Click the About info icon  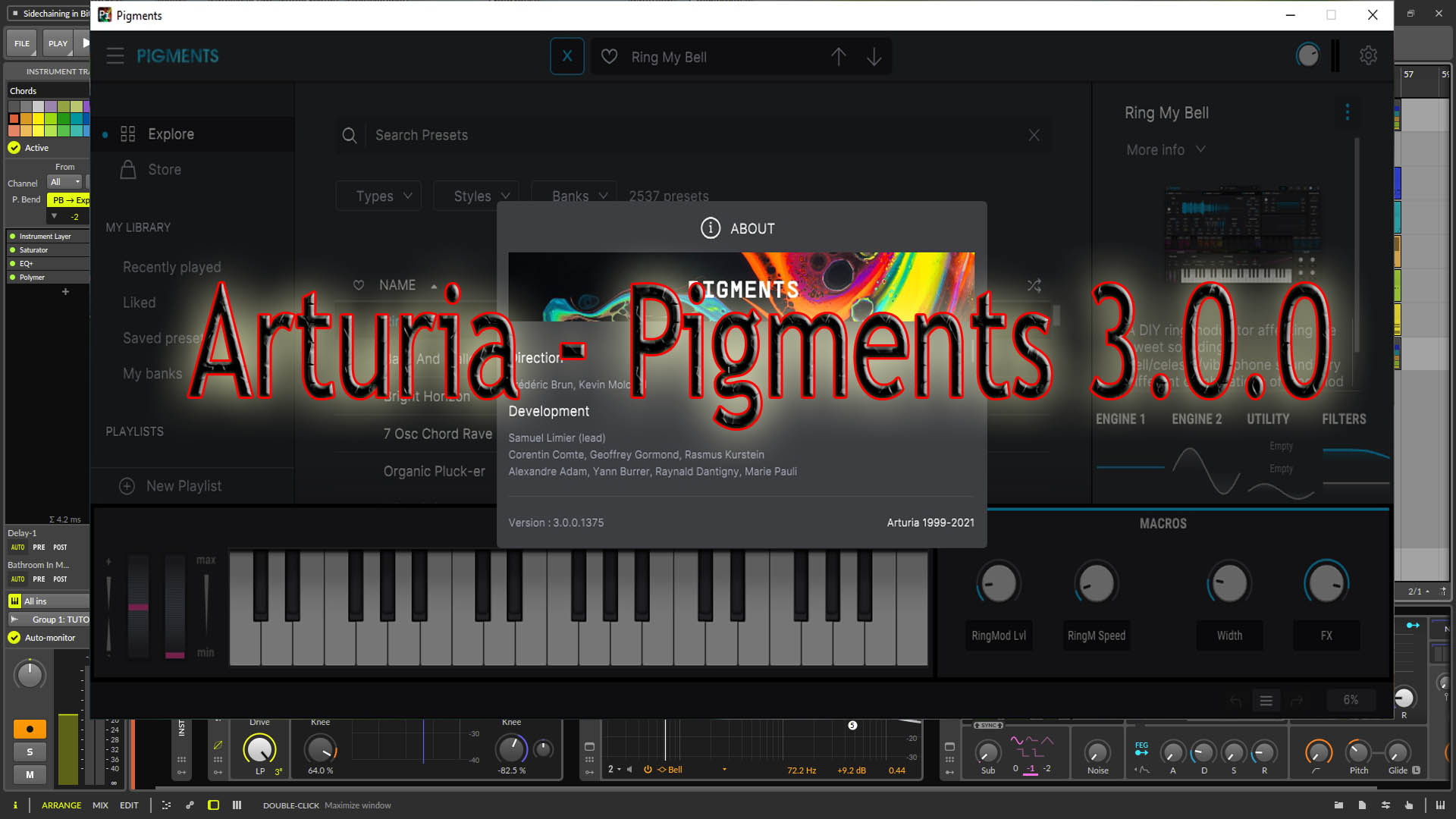(x=711, y=228)
